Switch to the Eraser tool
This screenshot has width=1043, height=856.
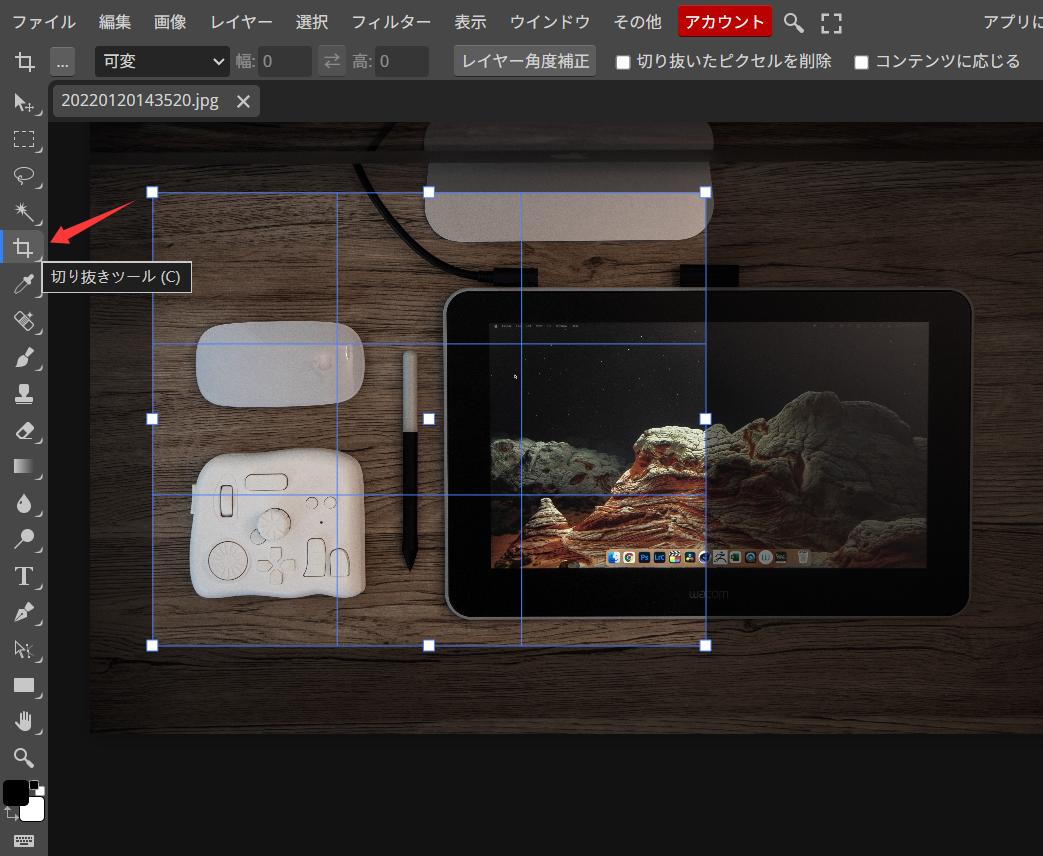[x=24, y=430]
